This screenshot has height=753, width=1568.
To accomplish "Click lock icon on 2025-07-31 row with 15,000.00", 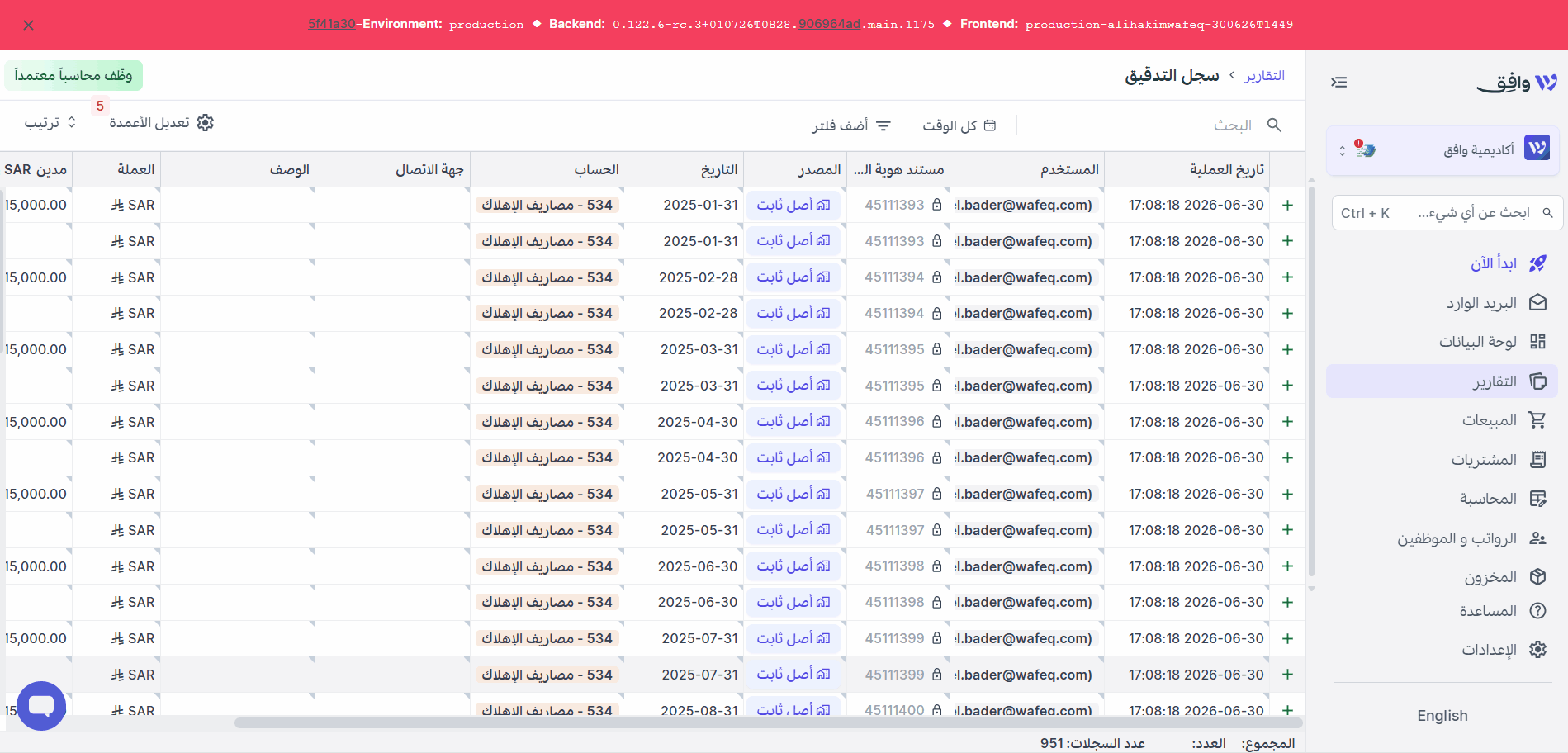I will 936,638.
